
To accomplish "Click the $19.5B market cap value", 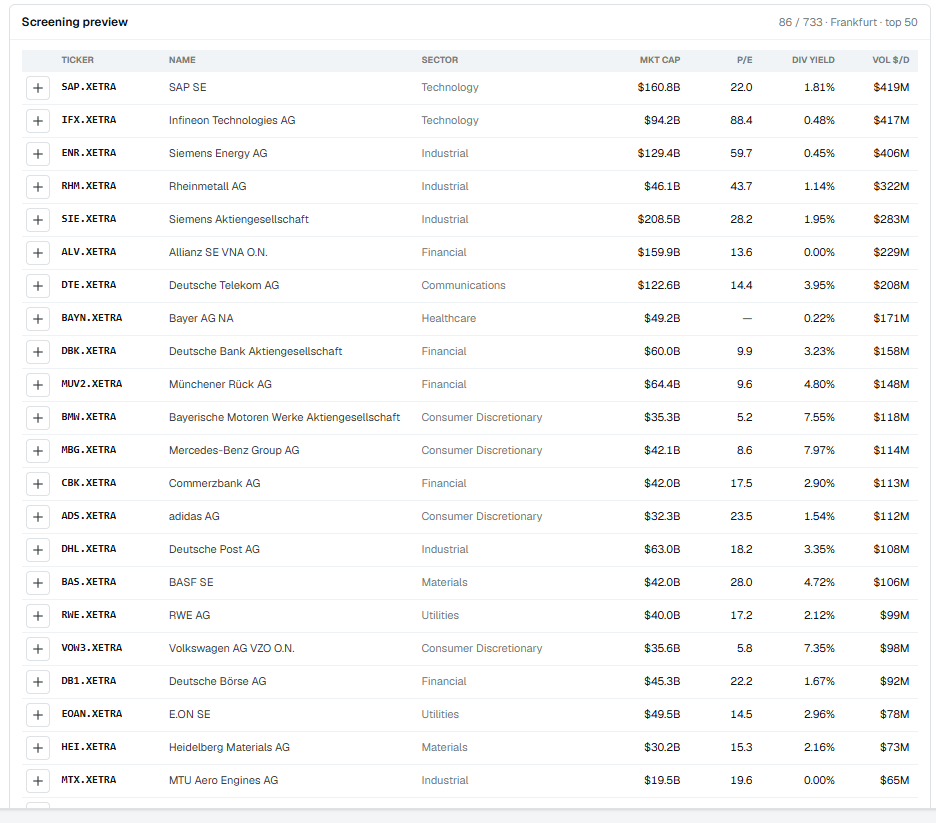I will click(x=662, y=780).
